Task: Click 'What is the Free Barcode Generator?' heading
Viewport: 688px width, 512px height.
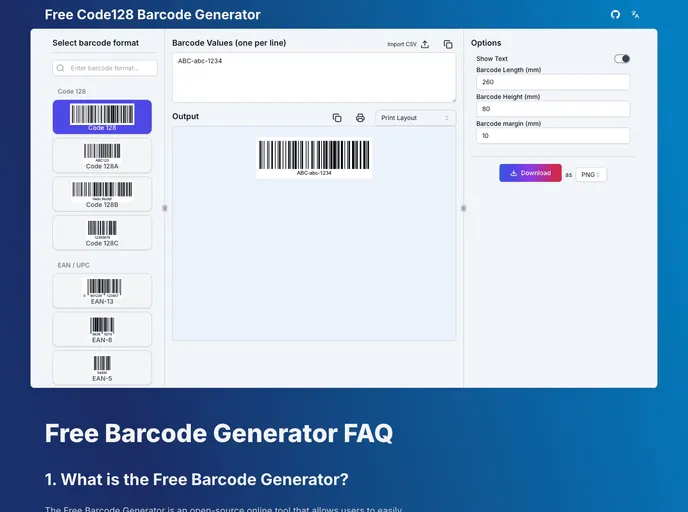Action: tap(197, 479)
